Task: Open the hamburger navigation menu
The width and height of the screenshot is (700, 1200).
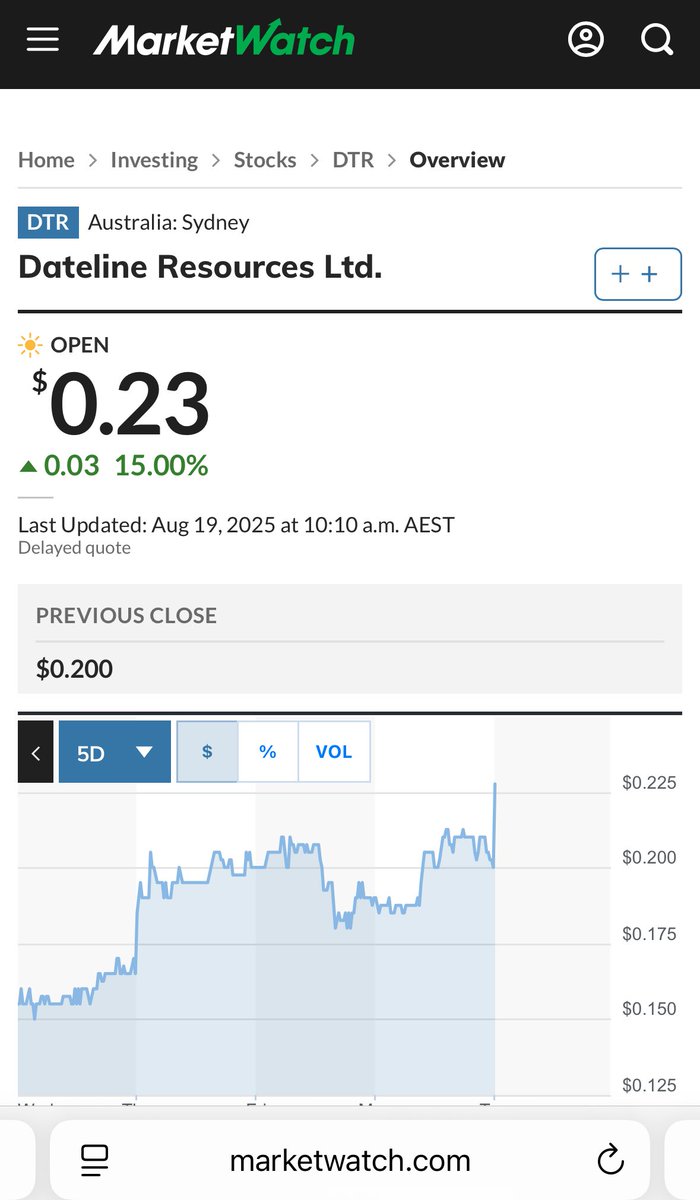Action: [43, 40]
